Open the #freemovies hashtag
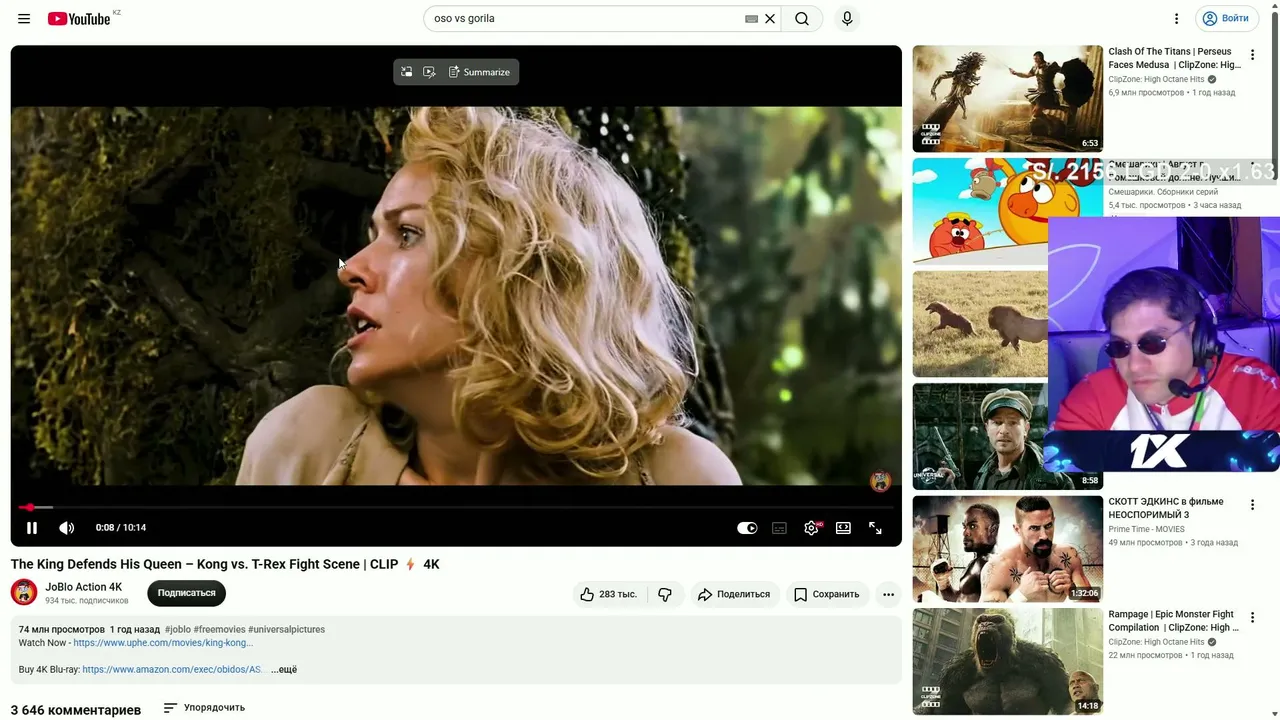 click(219, 630)
